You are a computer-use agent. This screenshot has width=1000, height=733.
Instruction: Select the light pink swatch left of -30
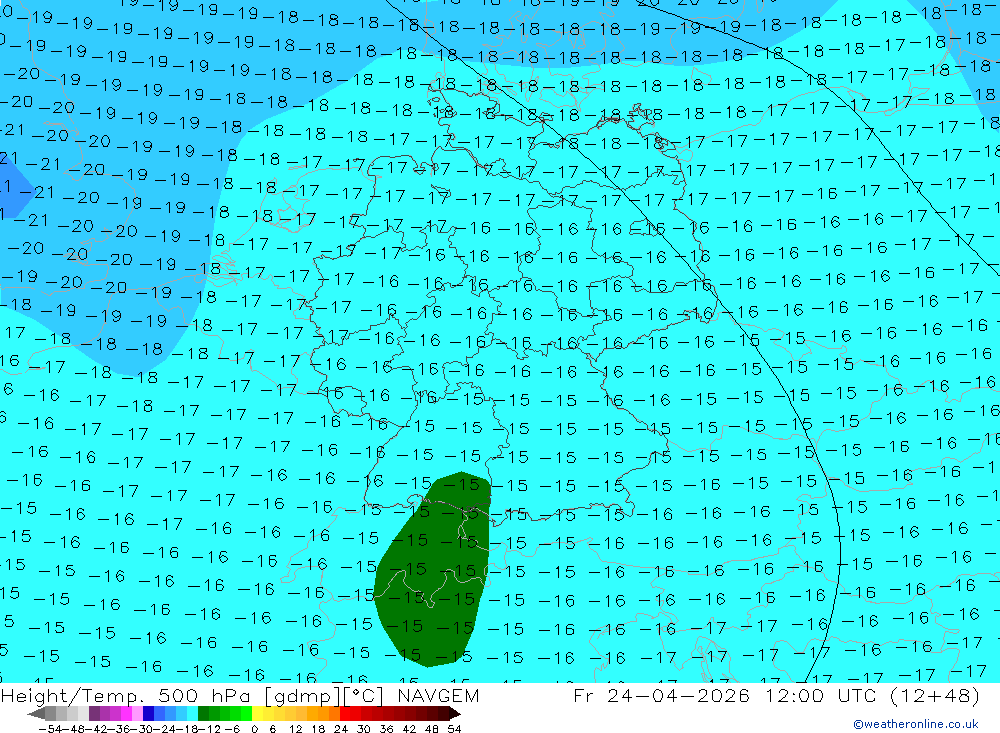(x=137, y=714)
